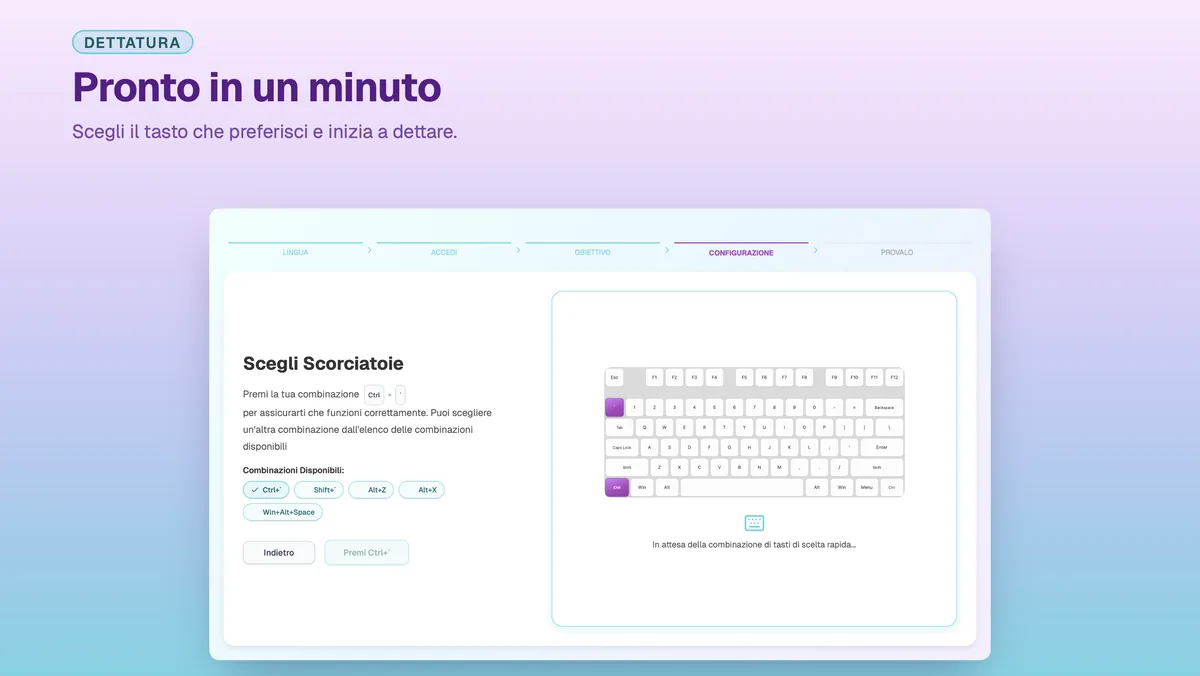
Task: Open the LINGUA step
Action: 296,251
